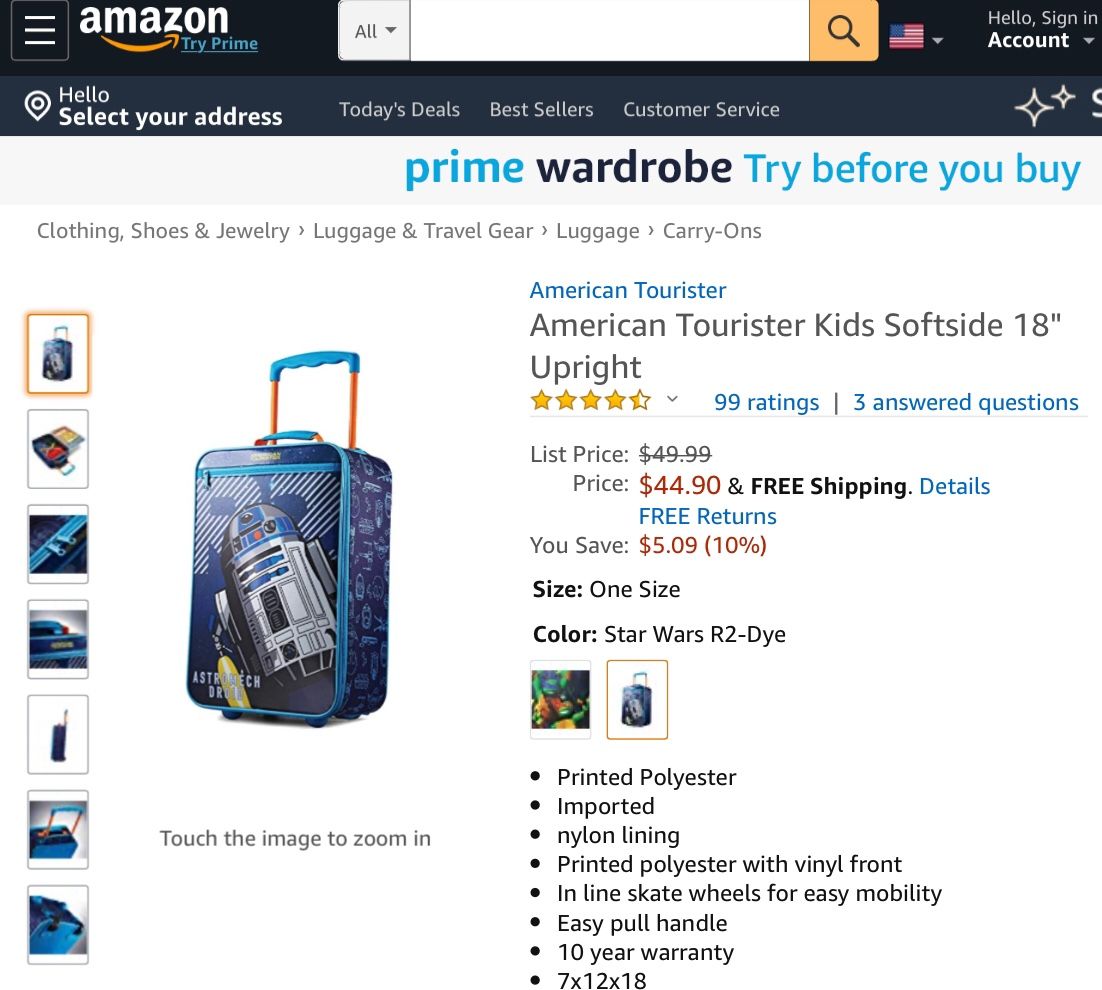The image size is (1102, 990).
Task: Click the US flag country selector
Action: click(906, 38)
